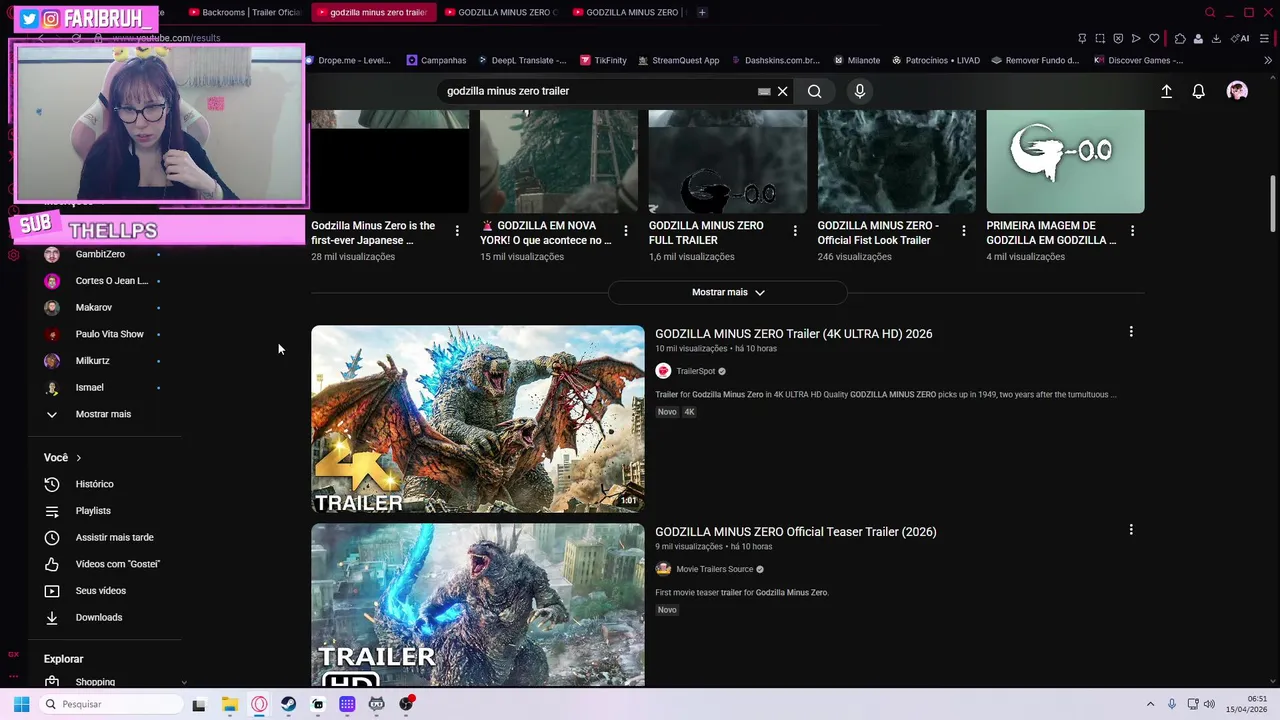Click the Windows taskbar Pesquisar search box

[110, 704]
